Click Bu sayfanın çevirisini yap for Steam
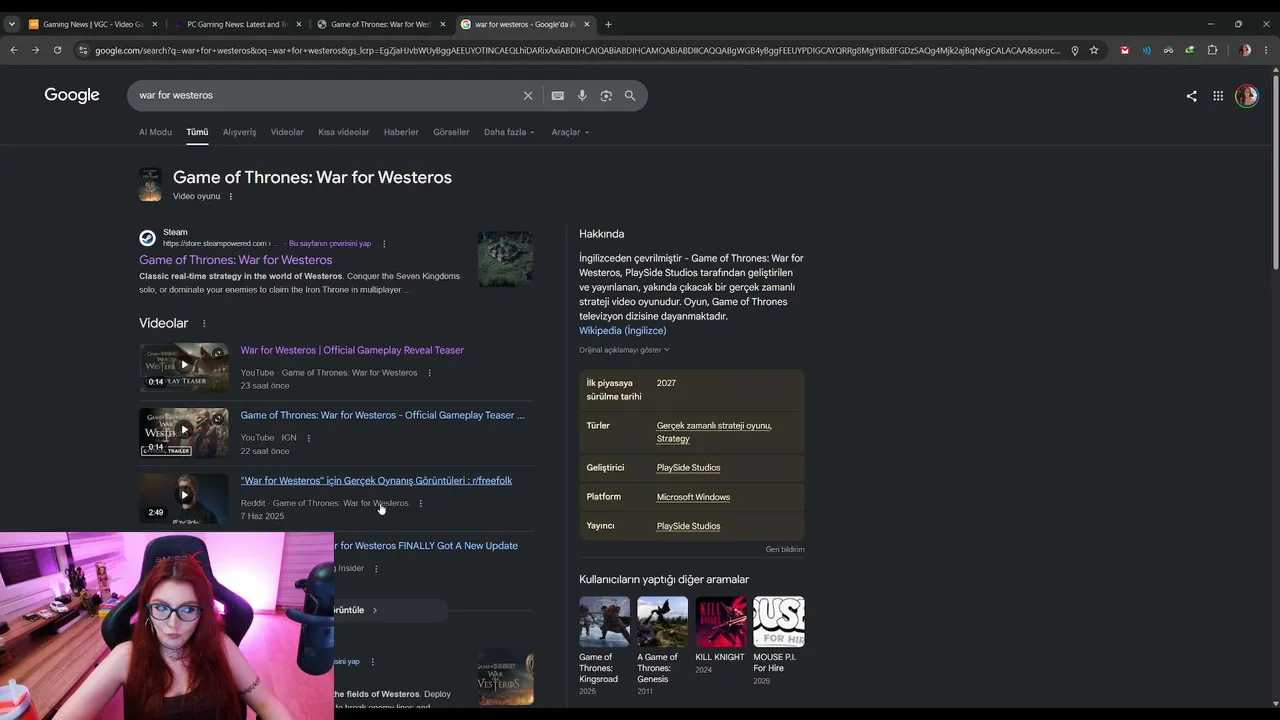 click(330, 243)
